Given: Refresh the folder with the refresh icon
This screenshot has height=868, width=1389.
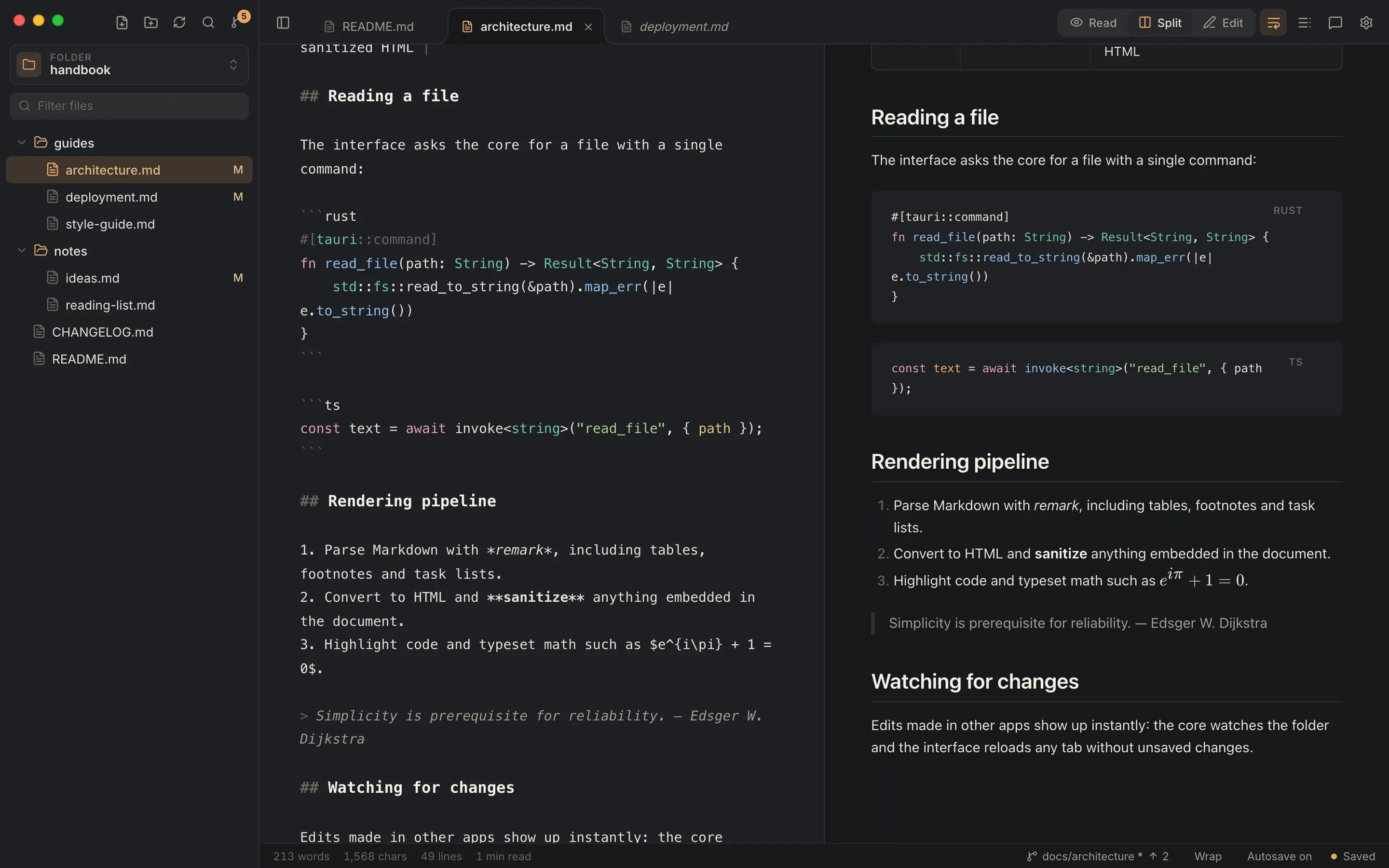Looking at the screenshot, I should point(179,23).
